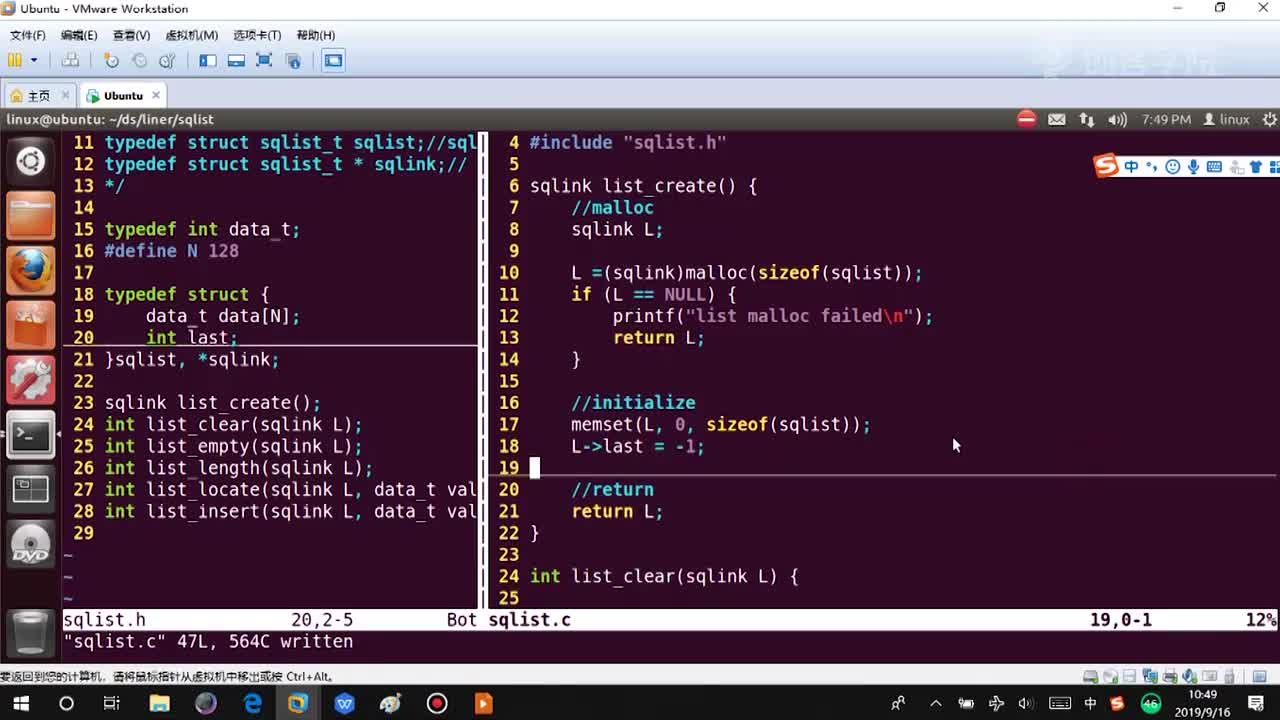Image resolution: width=1280 pixels, height=720 pixels.
Task: Open File Explorer from Windows taskbar
Action: click(x=159, y=703)
